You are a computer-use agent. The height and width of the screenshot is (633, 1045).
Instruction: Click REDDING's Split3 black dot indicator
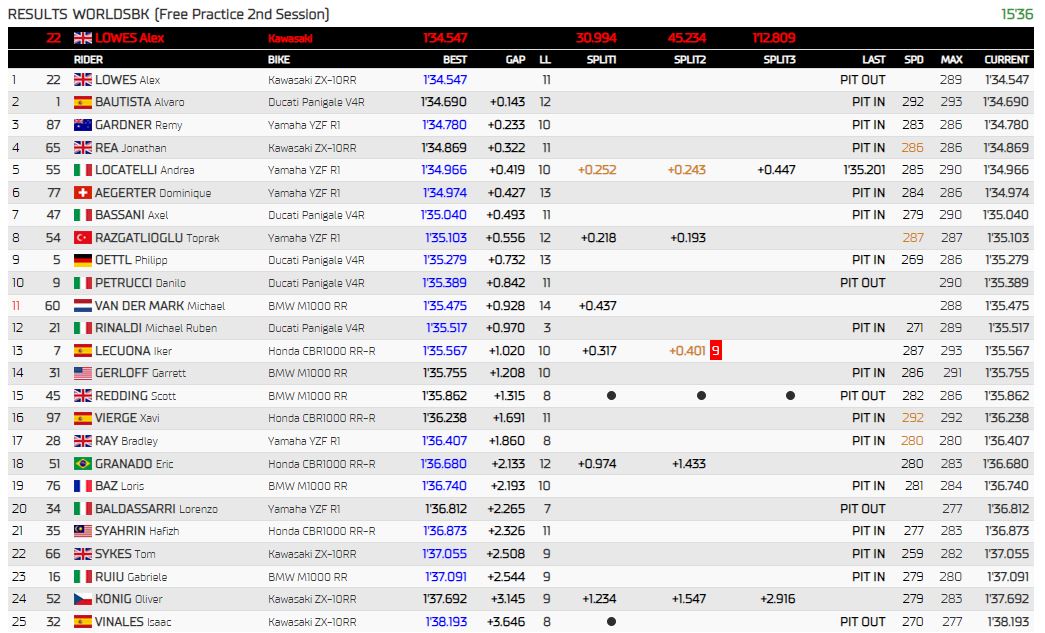coord(790,396)
